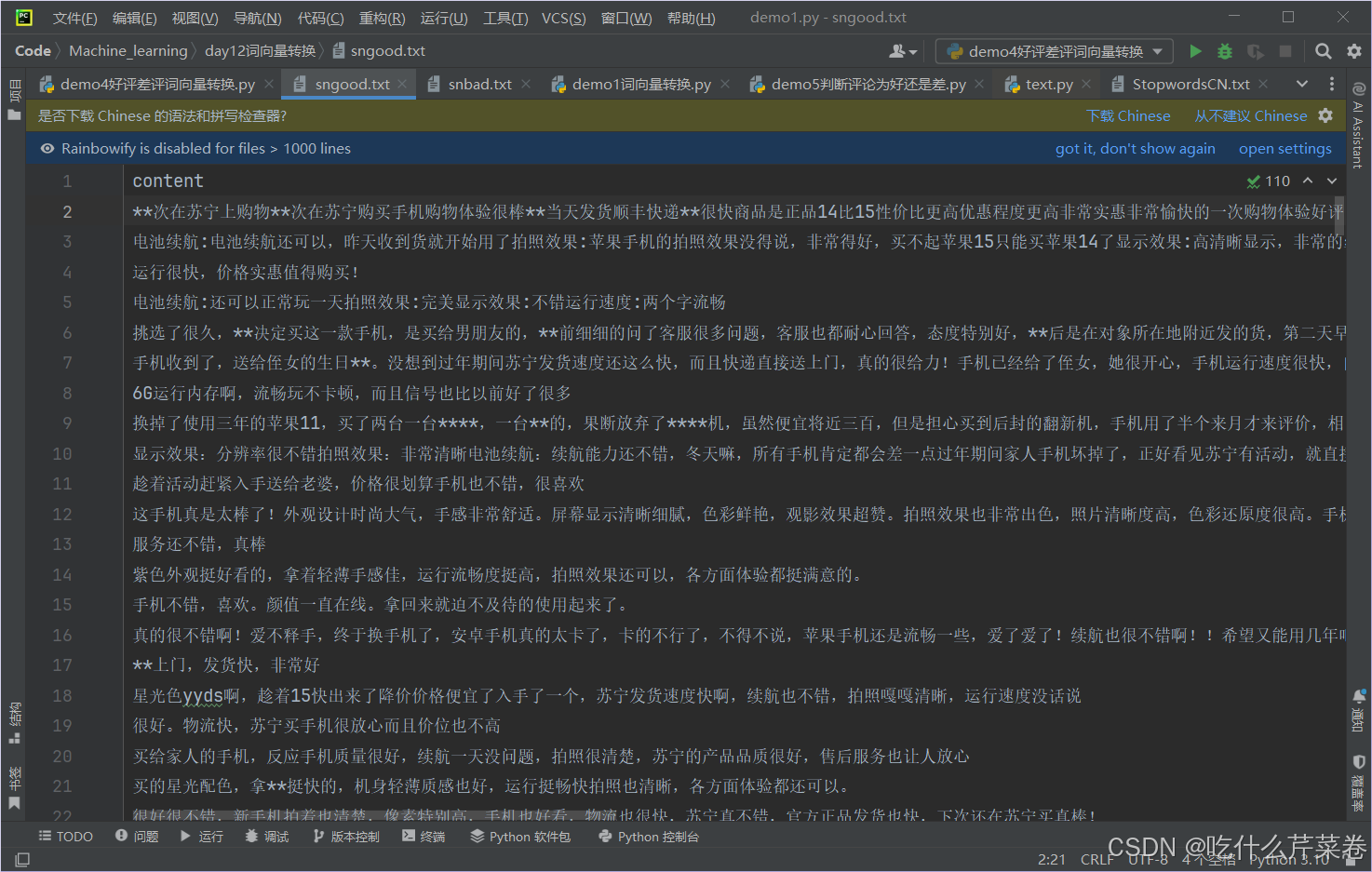The width and height of the screenshot is (1372, 872).
Task: Close the text.py tab
Action: pyautogui.click(x=1086, y=84)
